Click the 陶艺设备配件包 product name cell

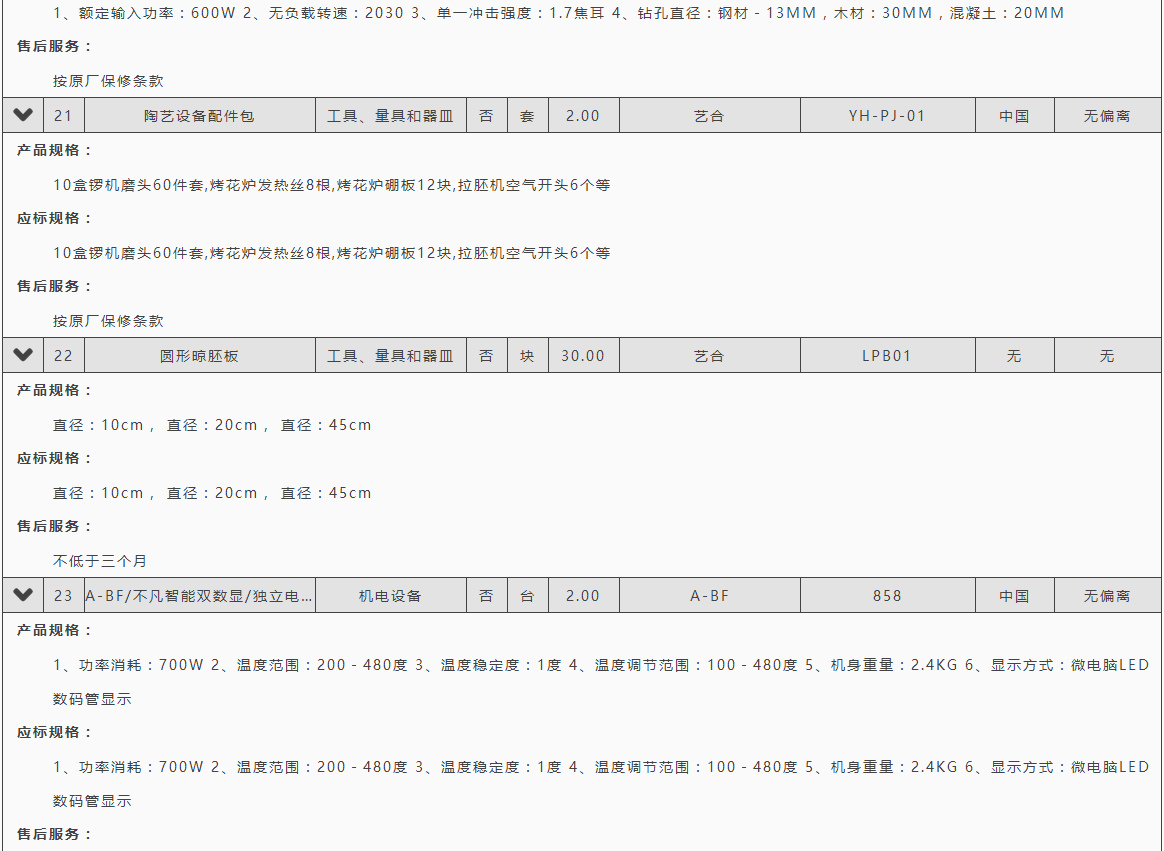pyautogui.click(x=199, y=116)
